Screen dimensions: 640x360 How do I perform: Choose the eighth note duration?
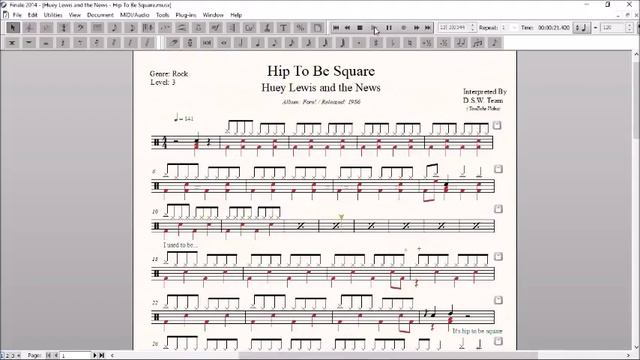tap(275, 42)
